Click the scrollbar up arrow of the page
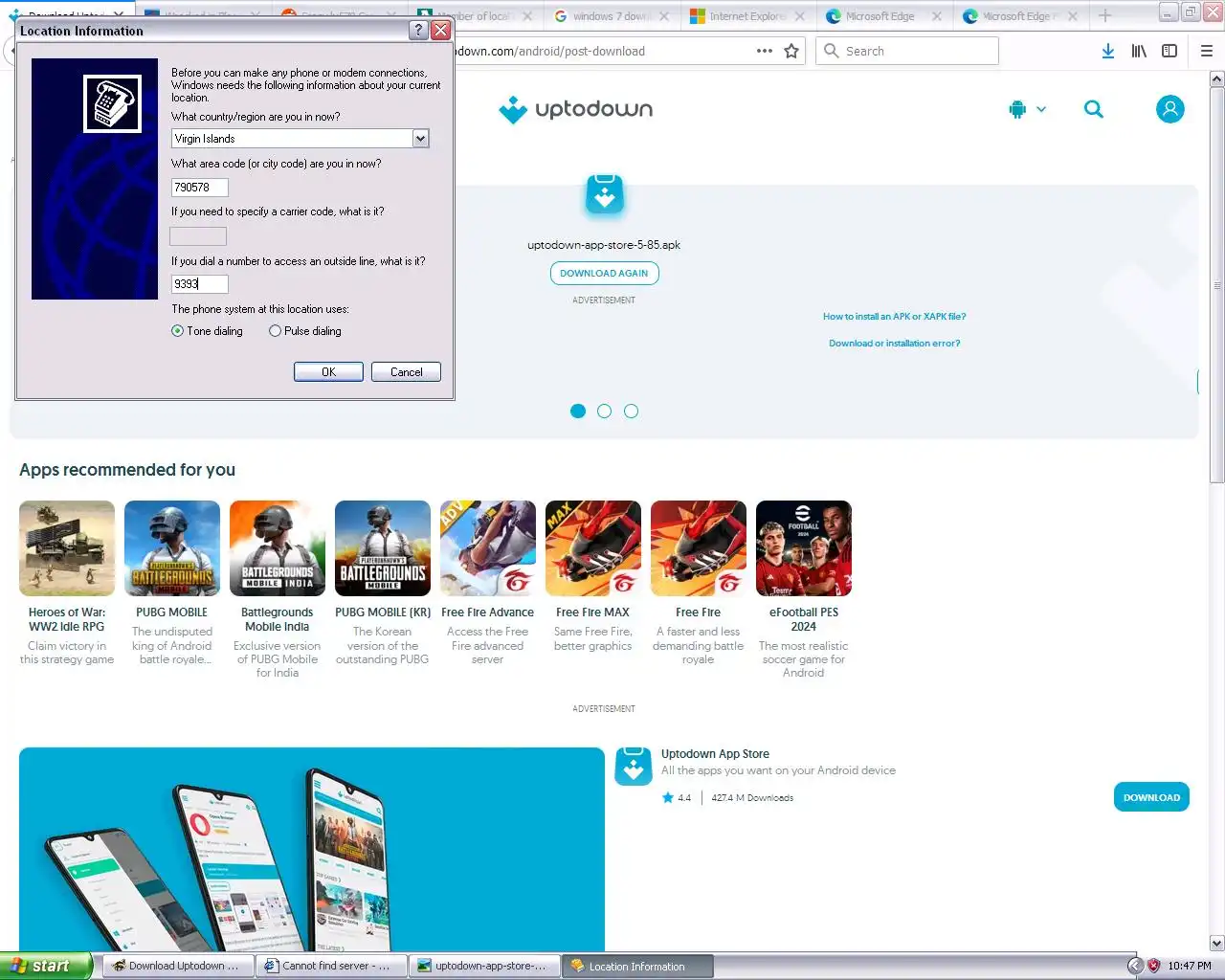This screenshot has width=1225, height=980. pyautogui.click(x=1217, y=79)
